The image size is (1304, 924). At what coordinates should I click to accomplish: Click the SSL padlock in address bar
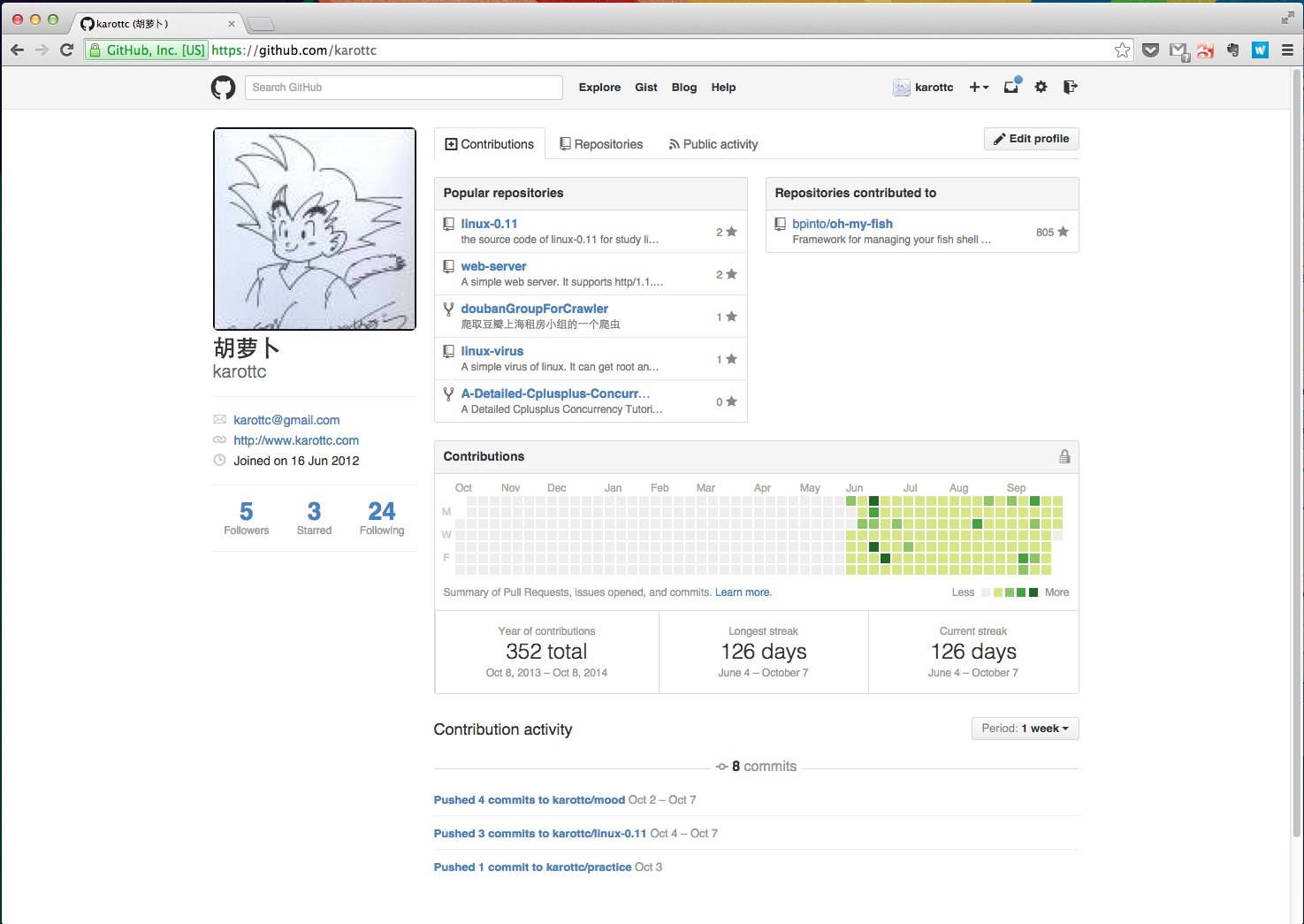point(95,50)
